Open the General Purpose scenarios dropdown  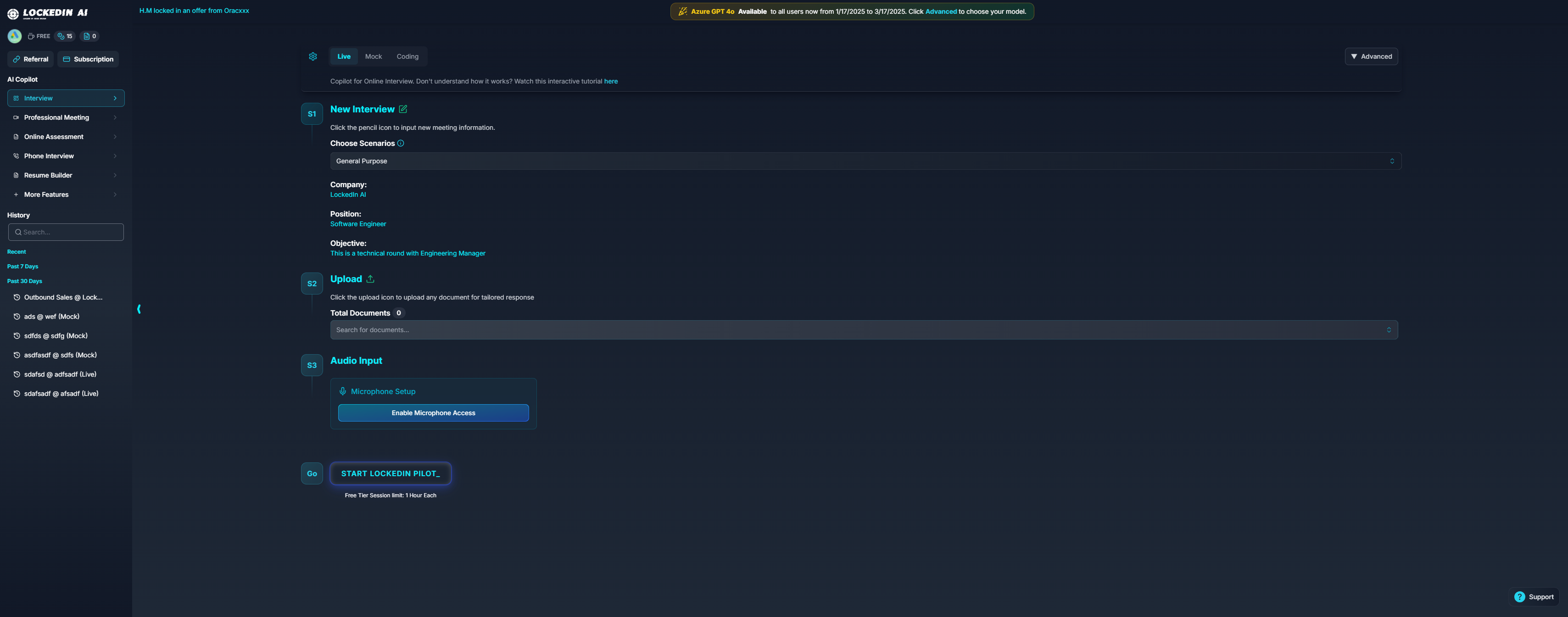865,161
